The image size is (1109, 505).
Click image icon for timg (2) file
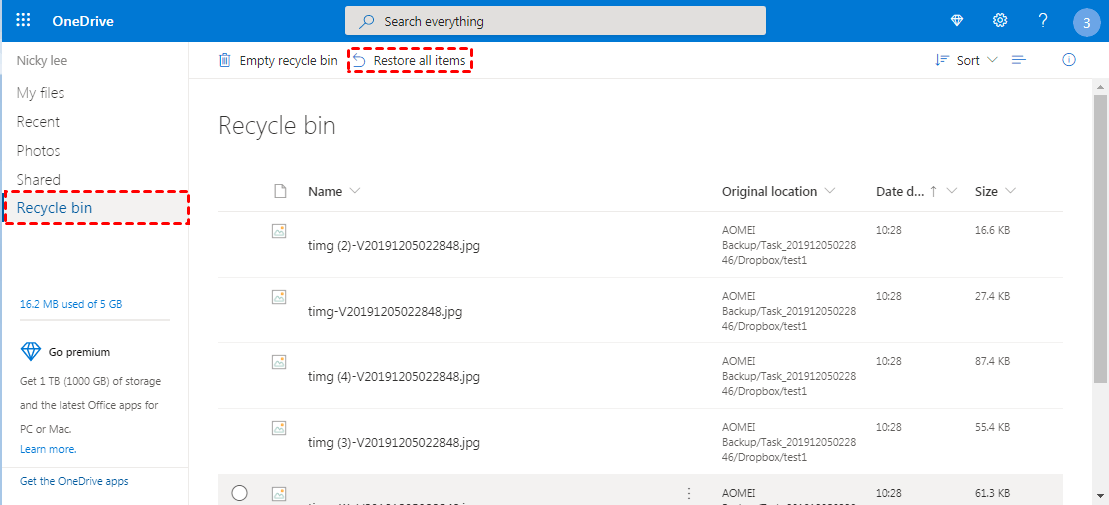click(x=280, y=231)
